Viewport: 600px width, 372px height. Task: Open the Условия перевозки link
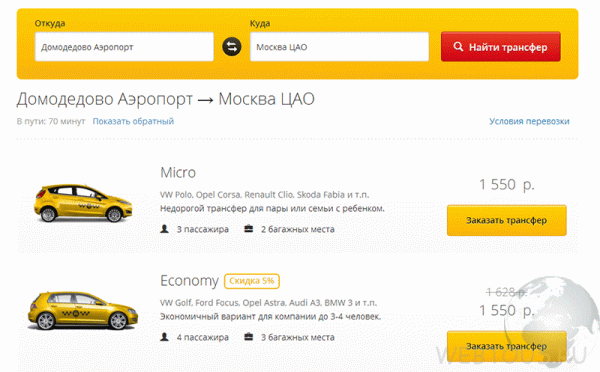pos(529,121)
